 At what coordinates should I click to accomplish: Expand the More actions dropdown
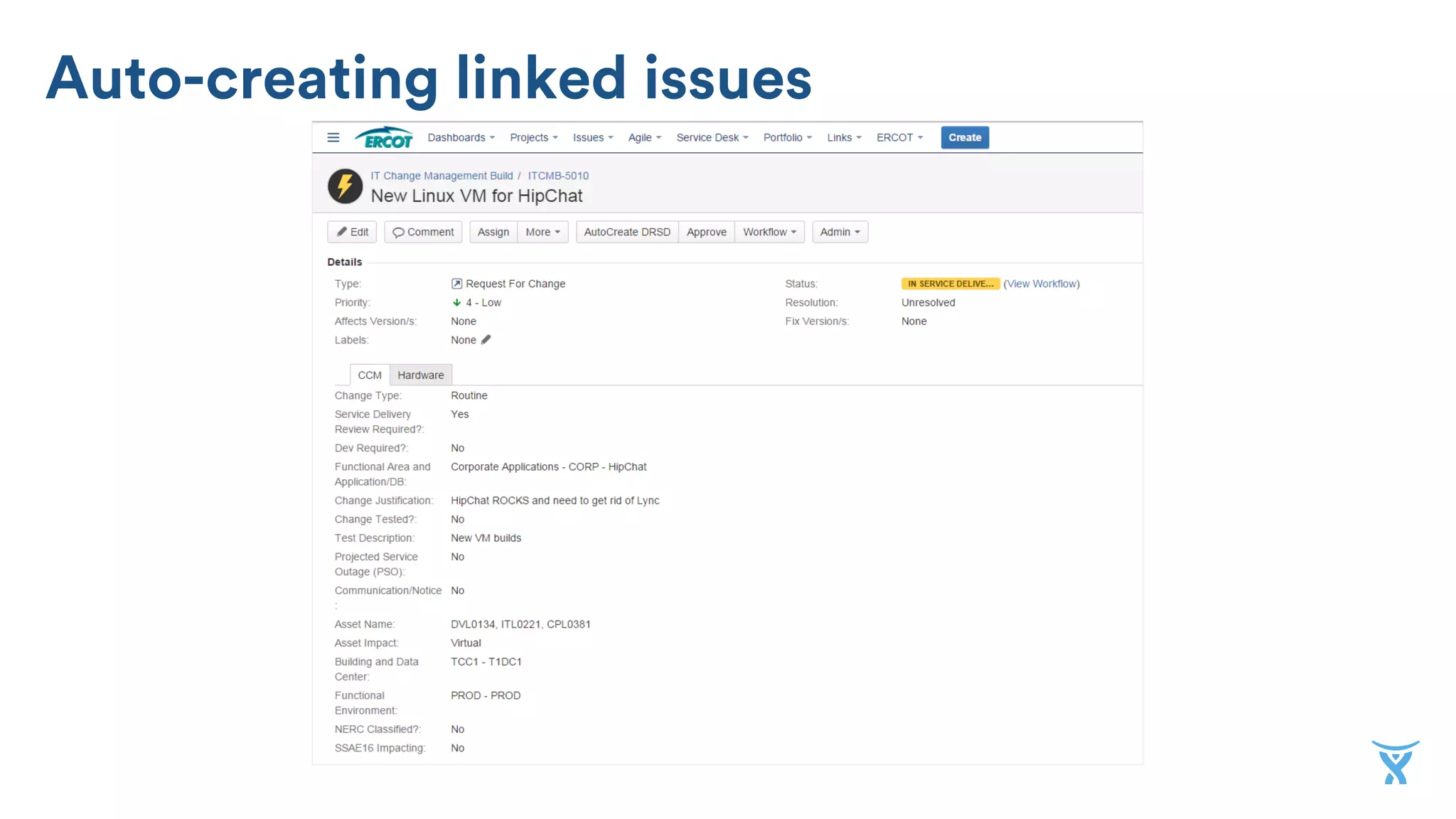(x=542, y=232)
